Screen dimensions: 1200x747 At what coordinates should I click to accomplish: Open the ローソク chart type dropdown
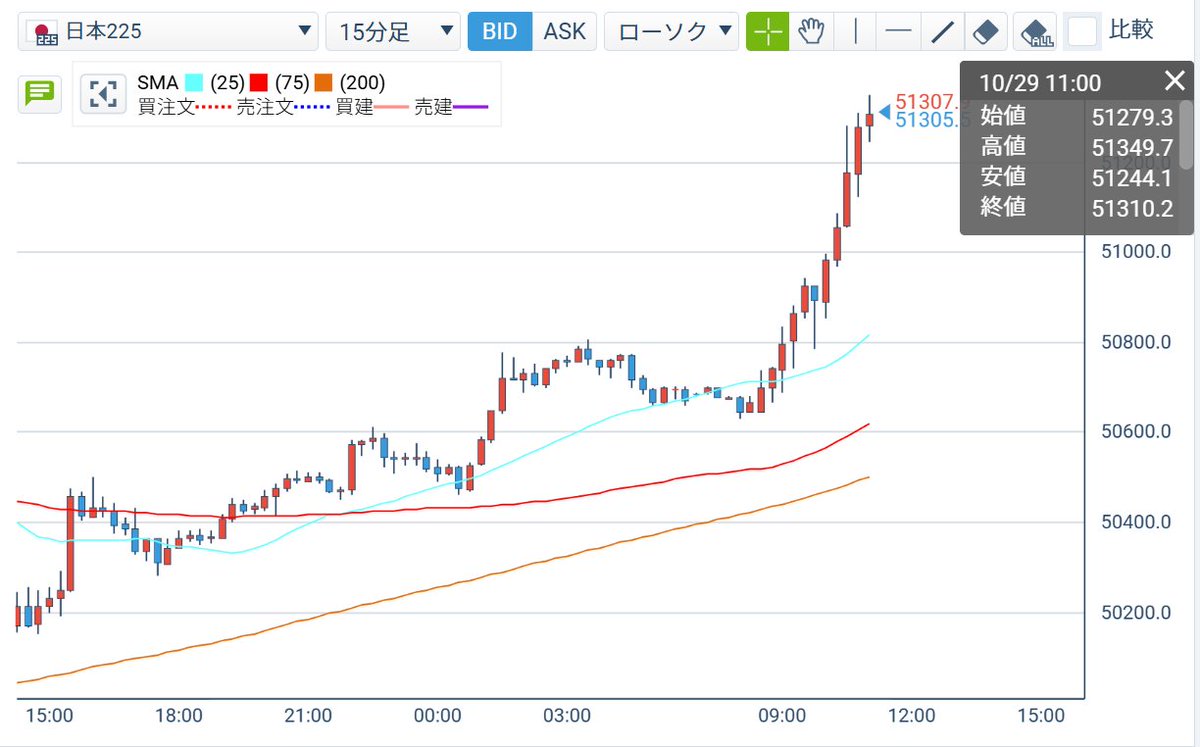click(x=672, y=31)
